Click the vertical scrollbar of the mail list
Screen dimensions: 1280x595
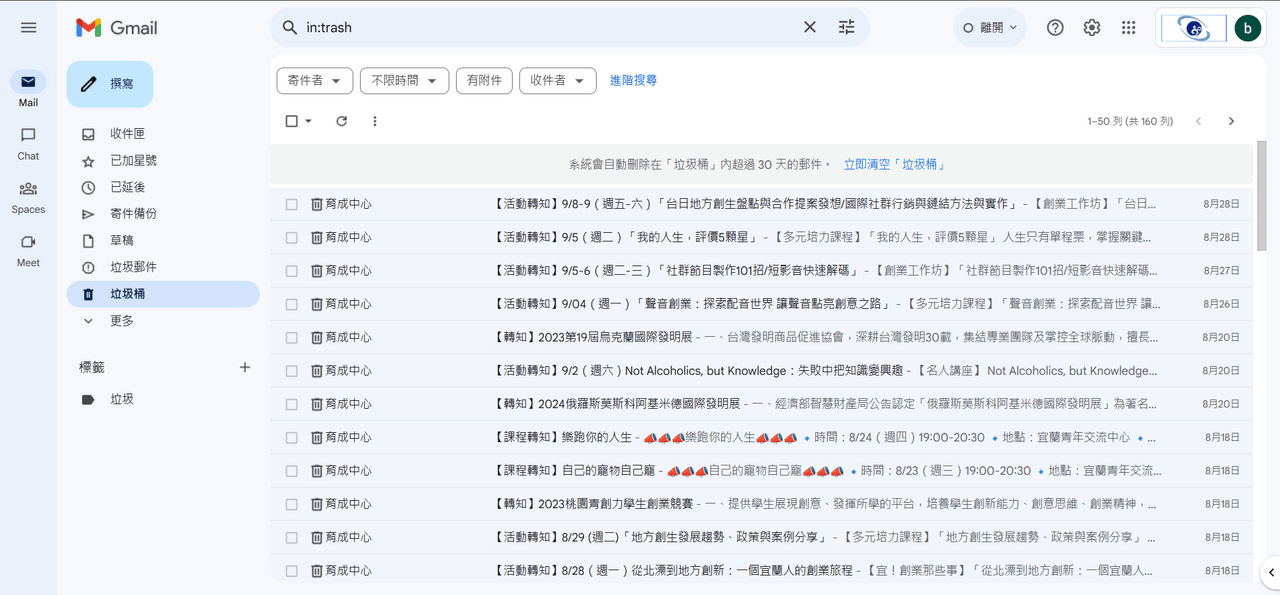point(1262,196)
